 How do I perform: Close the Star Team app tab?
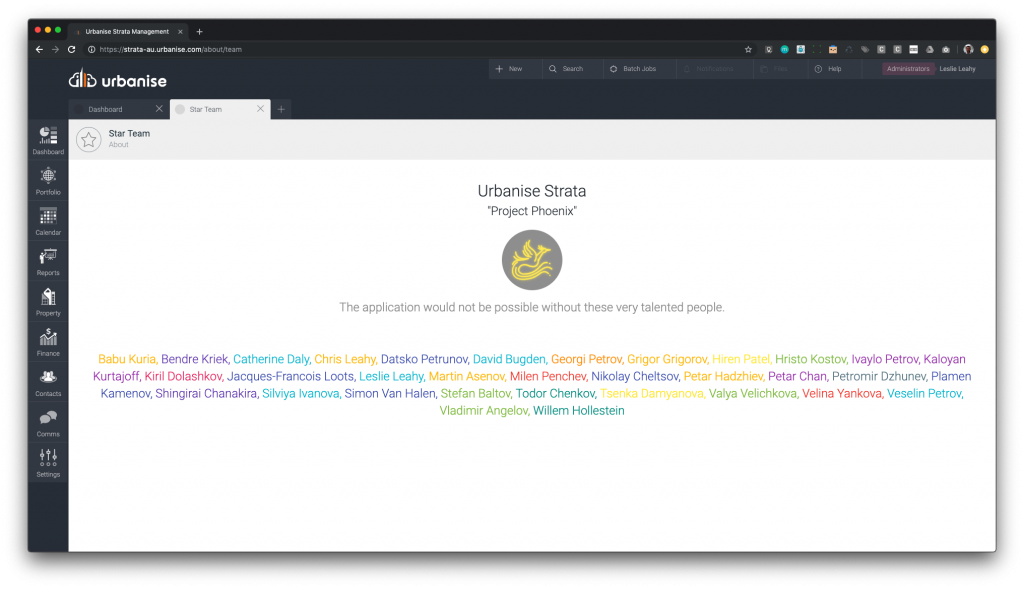pyautogui.click(x=261, y=109)
